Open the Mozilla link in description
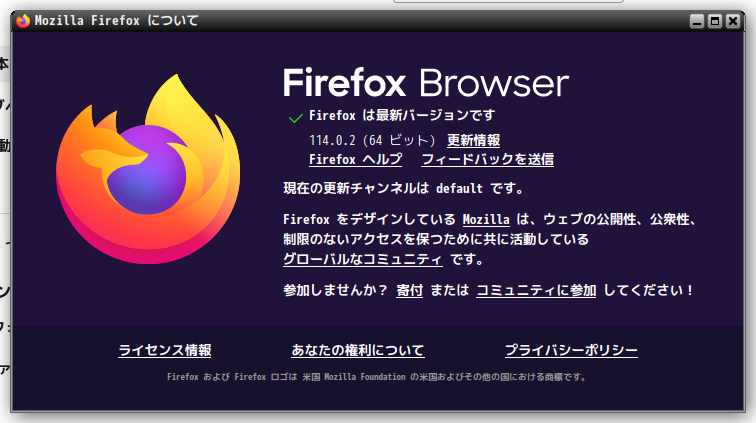Screen dimensions: 756x423 click(486, 219)
